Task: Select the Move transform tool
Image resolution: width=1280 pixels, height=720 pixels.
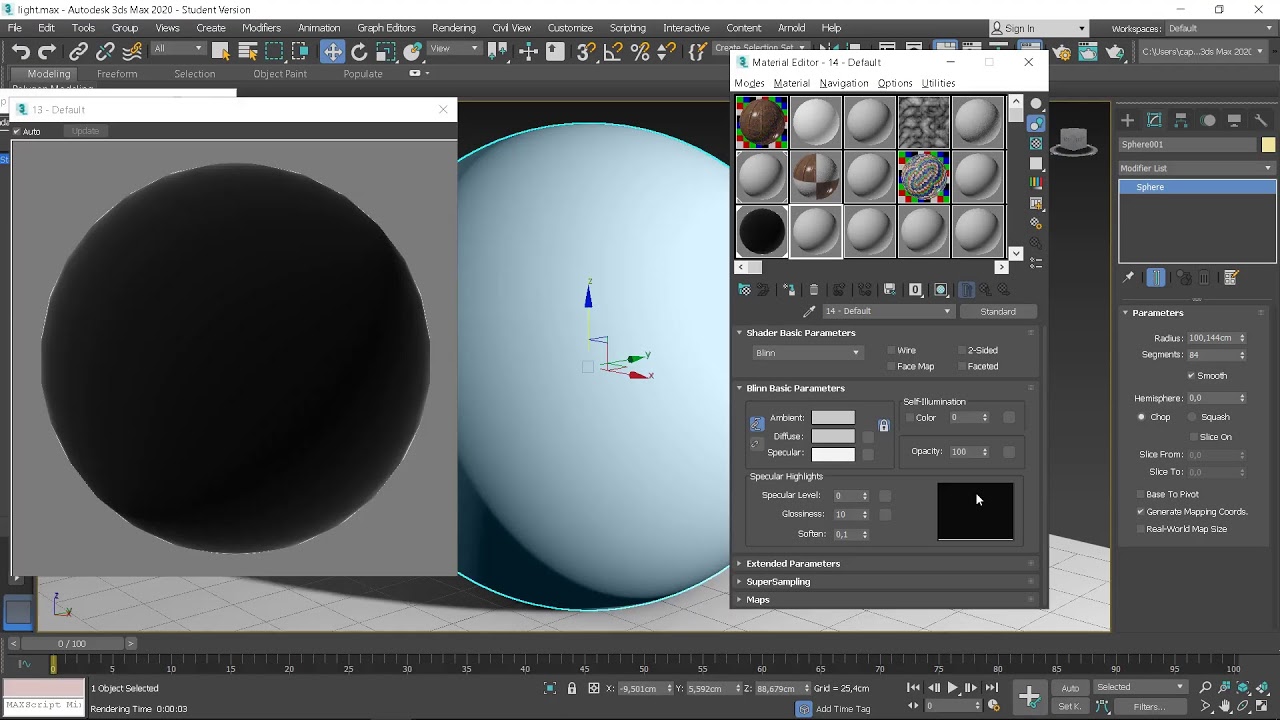Action: [332, 52]
